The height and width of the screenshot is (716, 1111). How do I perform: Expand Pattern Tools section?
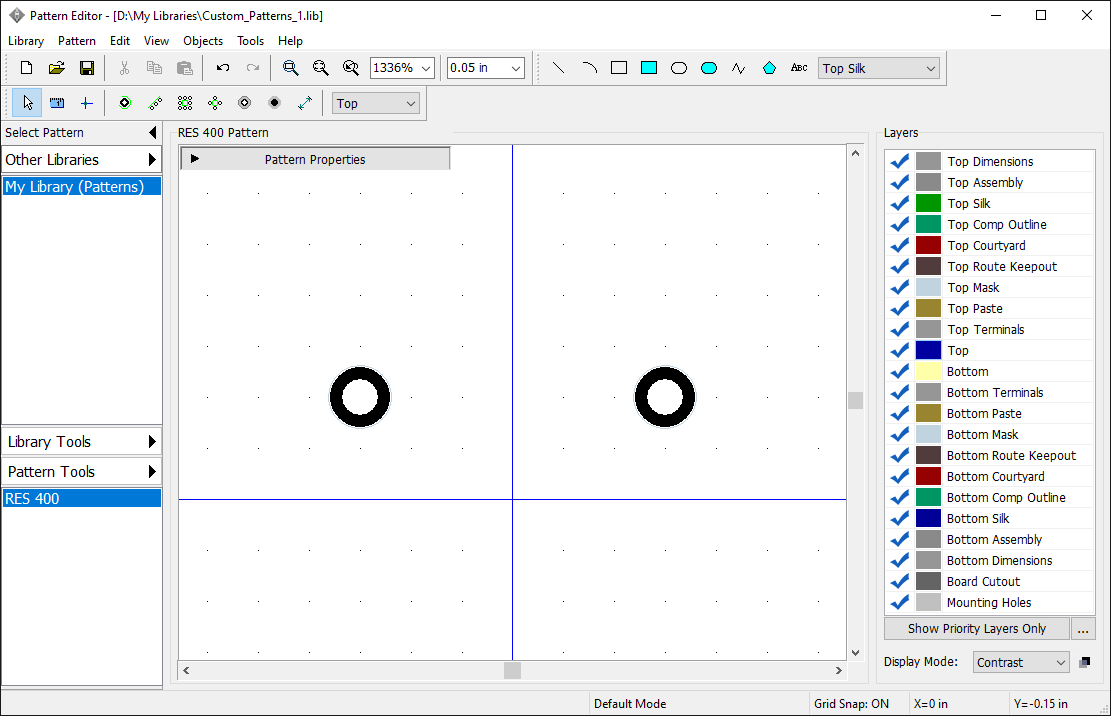click(81, 472)
